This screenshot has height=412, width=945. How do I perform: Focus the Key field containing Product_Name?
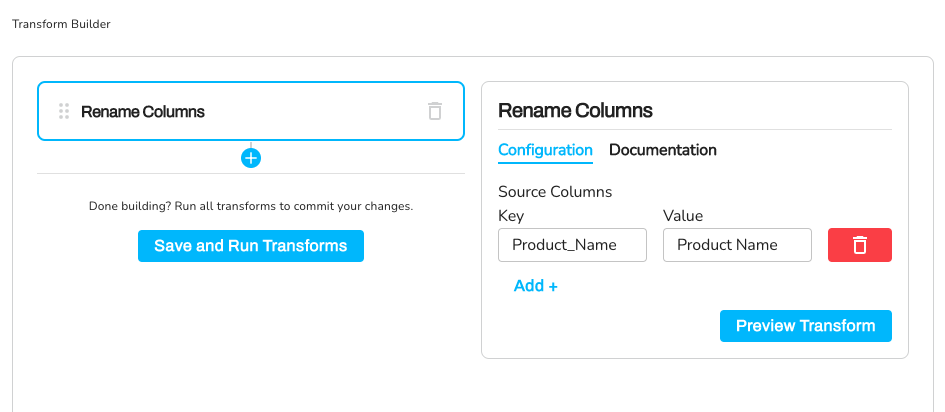[572, 245]
